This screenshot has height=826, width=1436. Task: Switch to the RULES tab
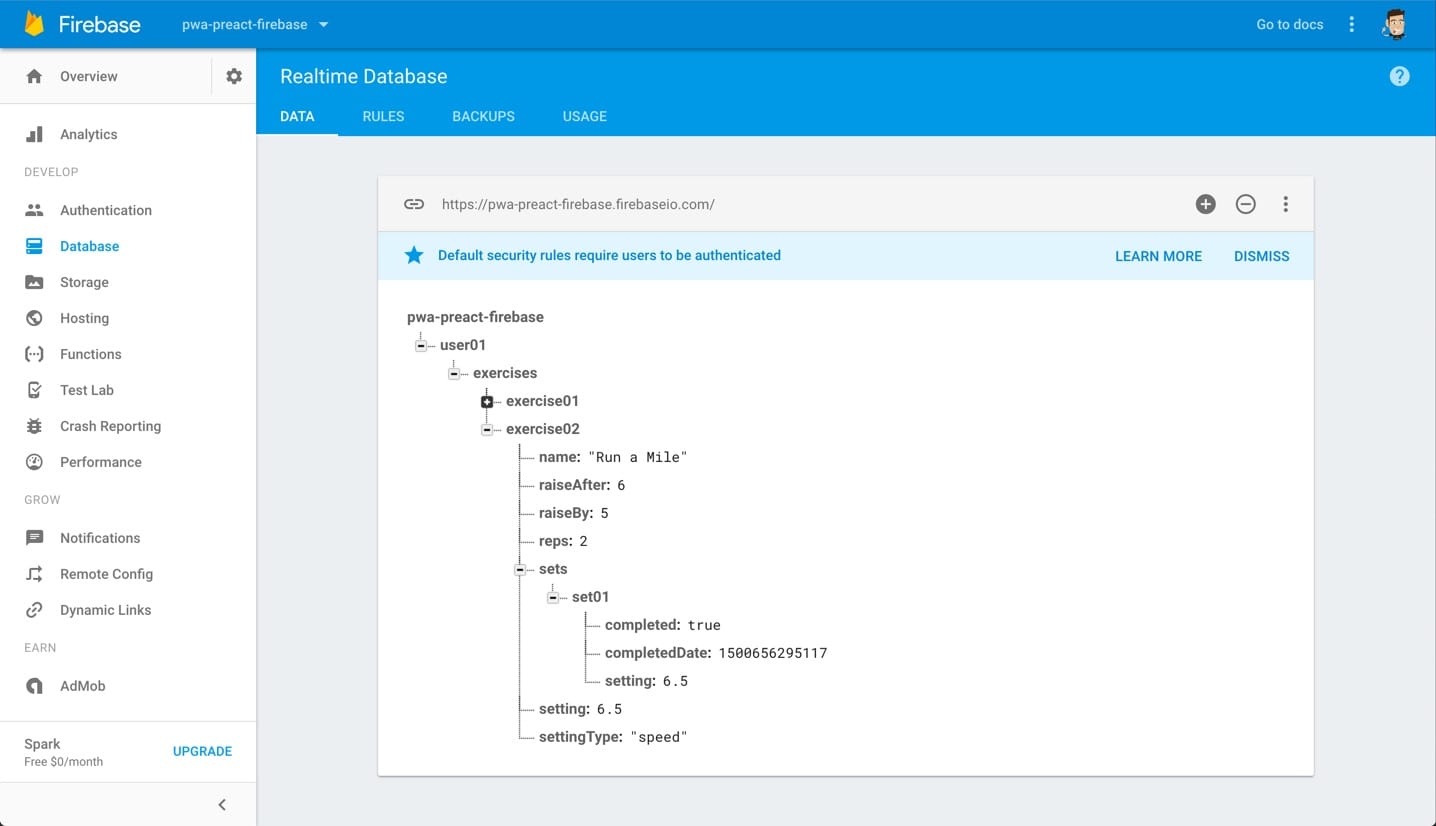tap(383, 116)
